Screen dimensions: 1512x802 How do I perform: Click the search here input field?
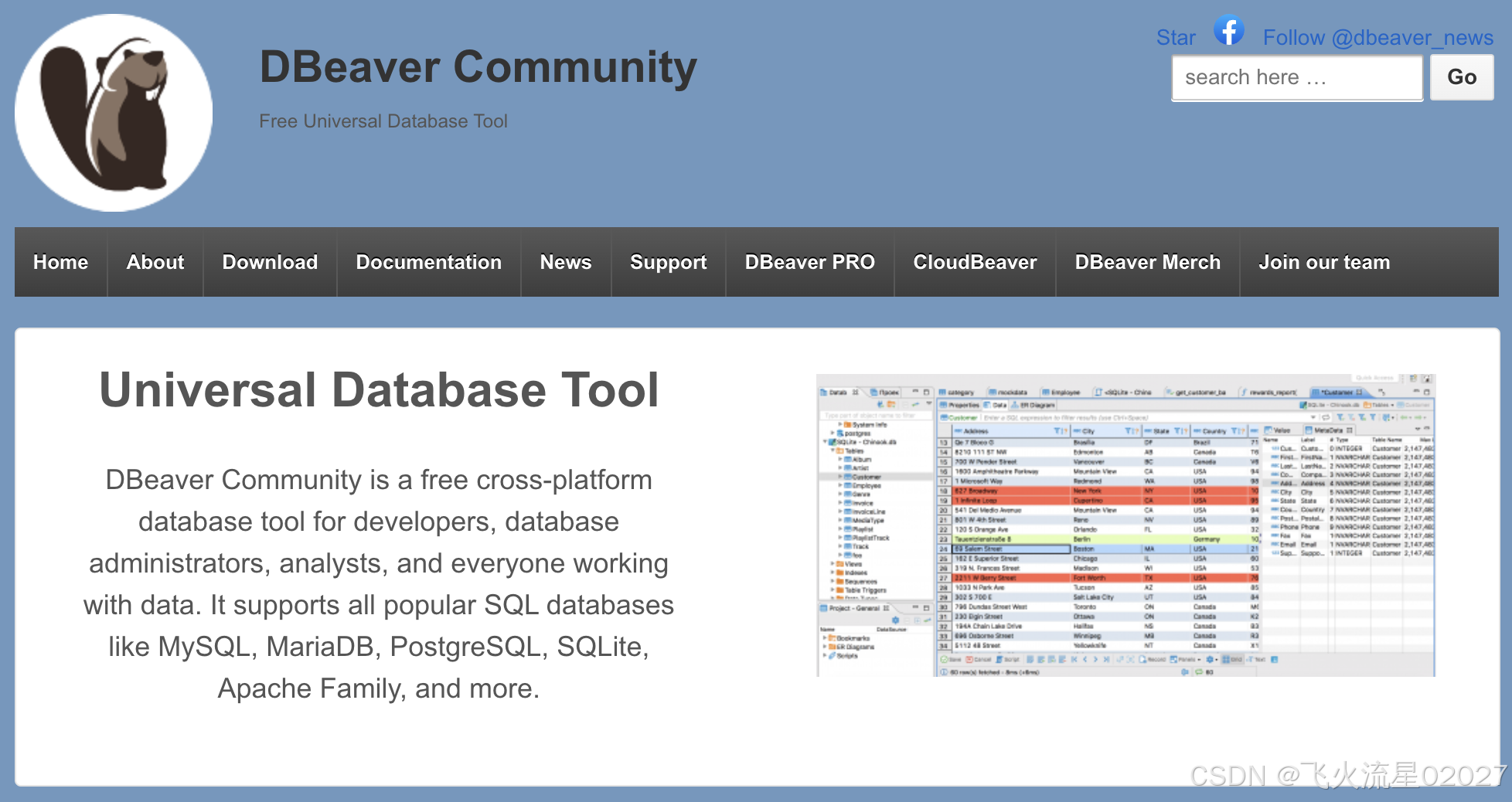1297,77
